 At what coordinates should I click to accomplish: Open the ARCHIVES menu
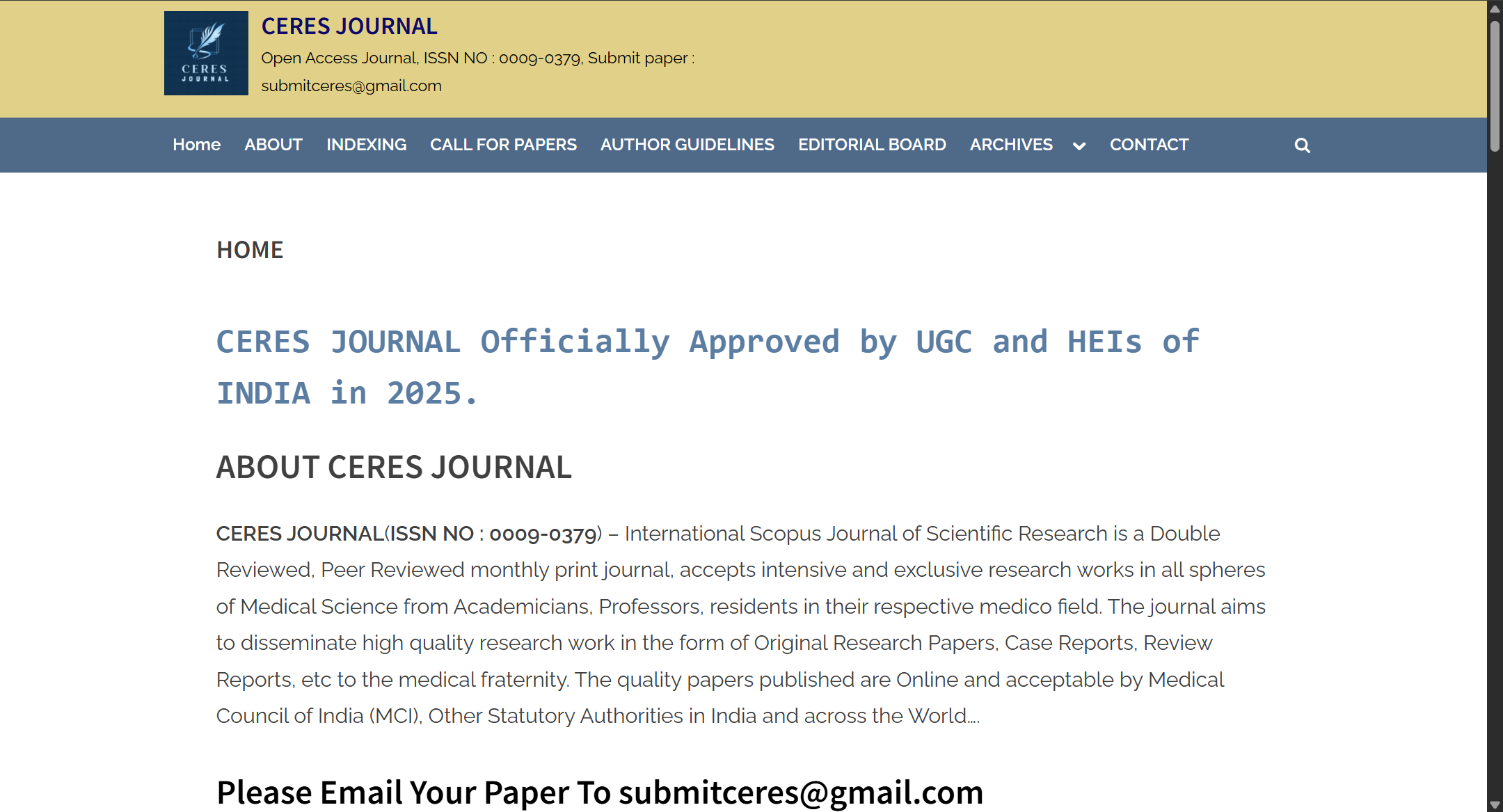coord(1011,145)
